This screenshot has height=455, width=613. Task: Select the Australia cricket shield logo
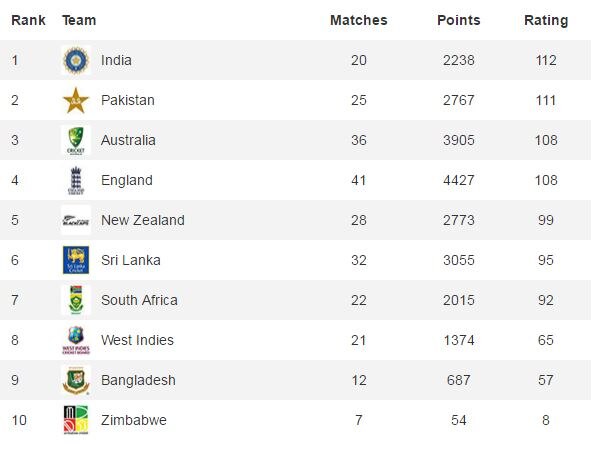click(76, 140)
